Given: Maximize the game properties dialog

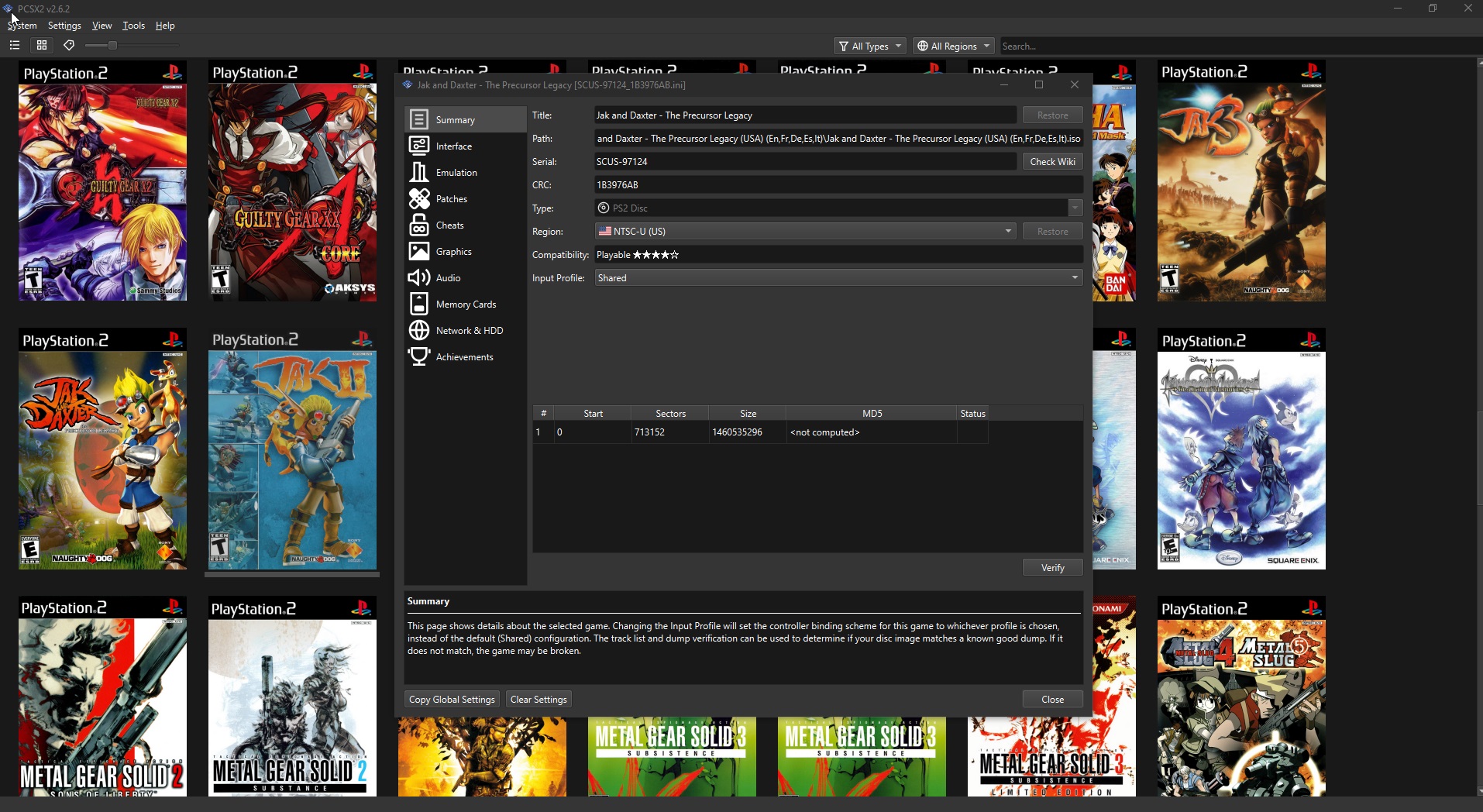Looking at the screenshot, I should pyautogui.click(x=1039, y=84).
